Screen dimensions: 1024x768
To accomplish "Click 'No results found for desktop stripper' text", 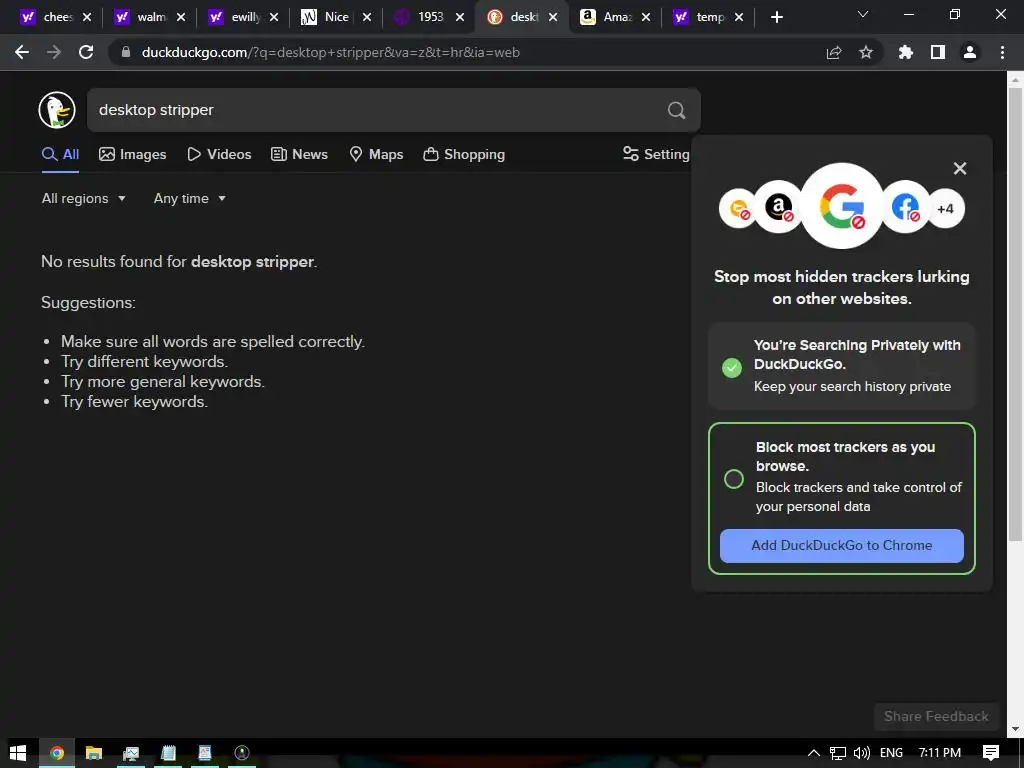I will click(x=179, y=261).
